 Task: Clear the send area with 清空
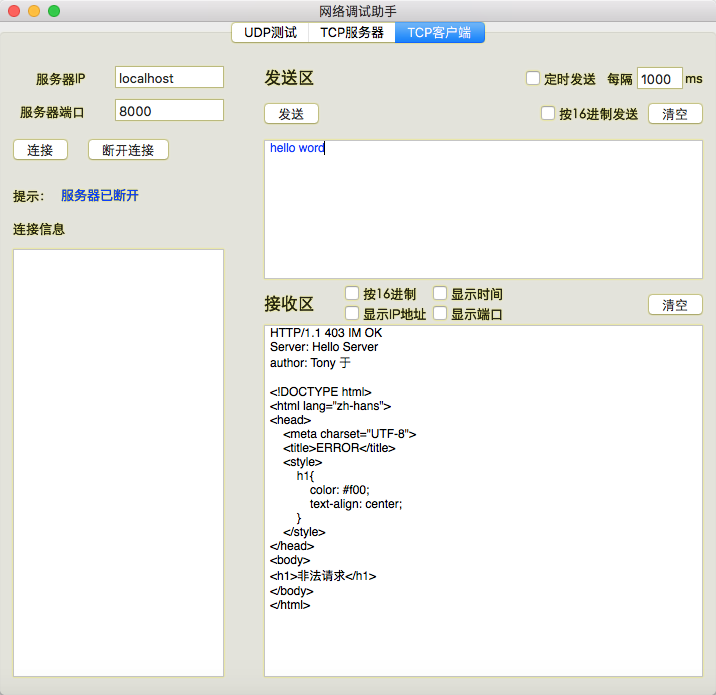675,114
